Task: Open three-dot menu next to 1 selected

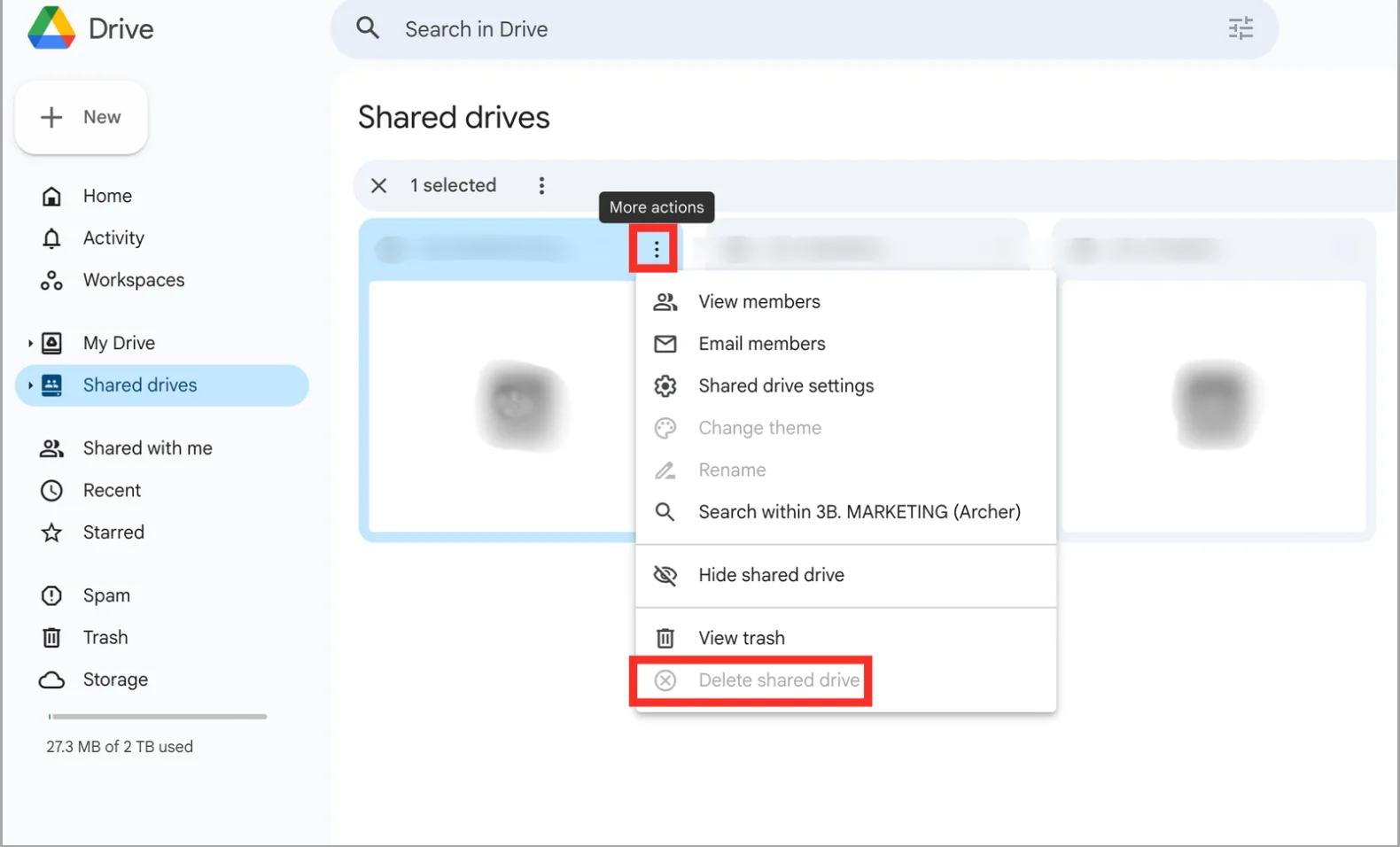Action: pyautogui.click(x=541, y=185)
